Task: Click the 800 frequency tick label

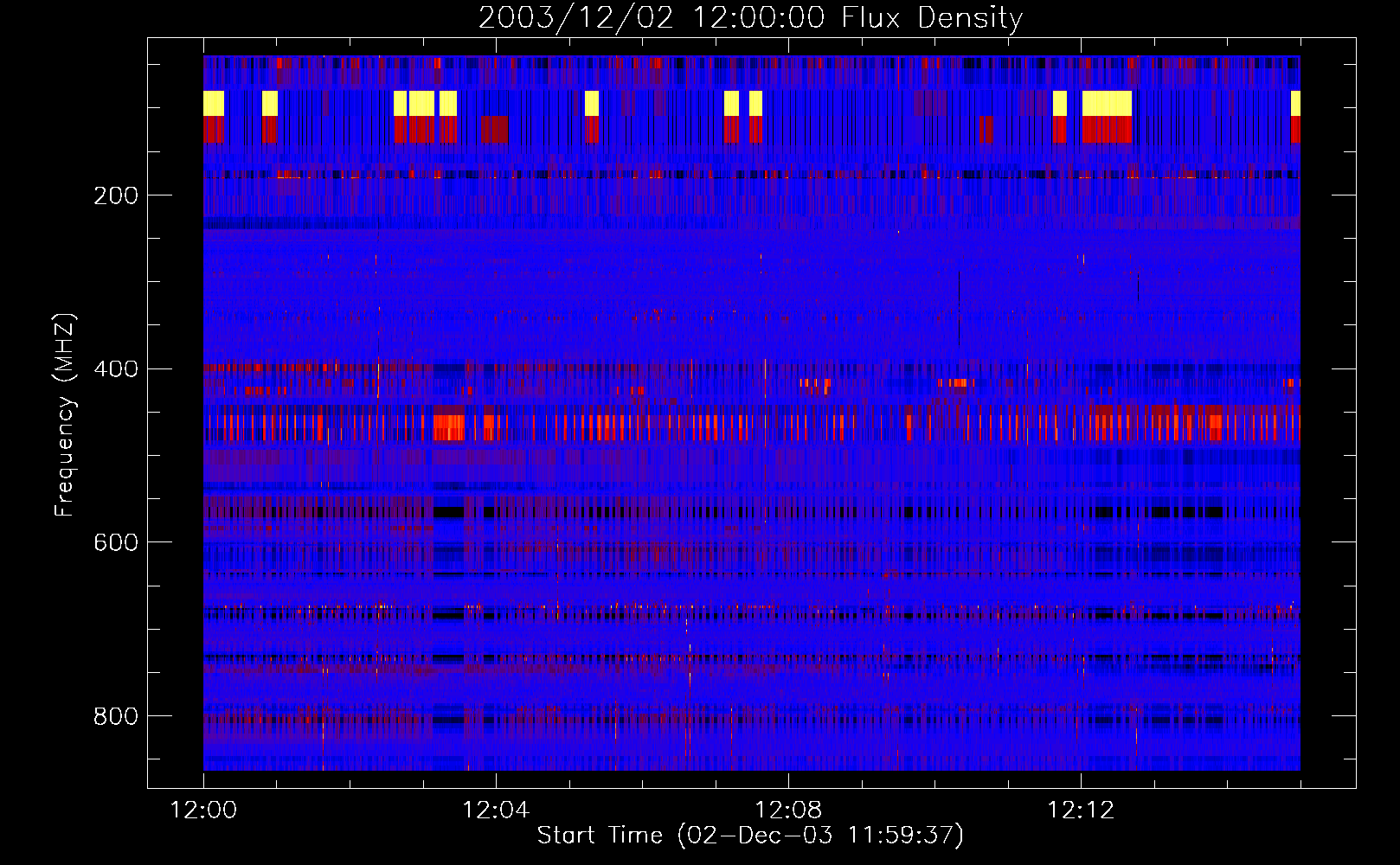Action: pos(116,716)
